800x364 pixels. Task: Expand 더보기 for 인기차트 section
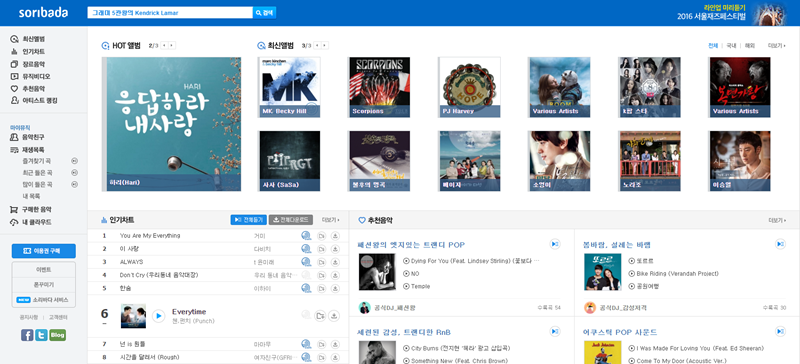click(x=330, y=220)
